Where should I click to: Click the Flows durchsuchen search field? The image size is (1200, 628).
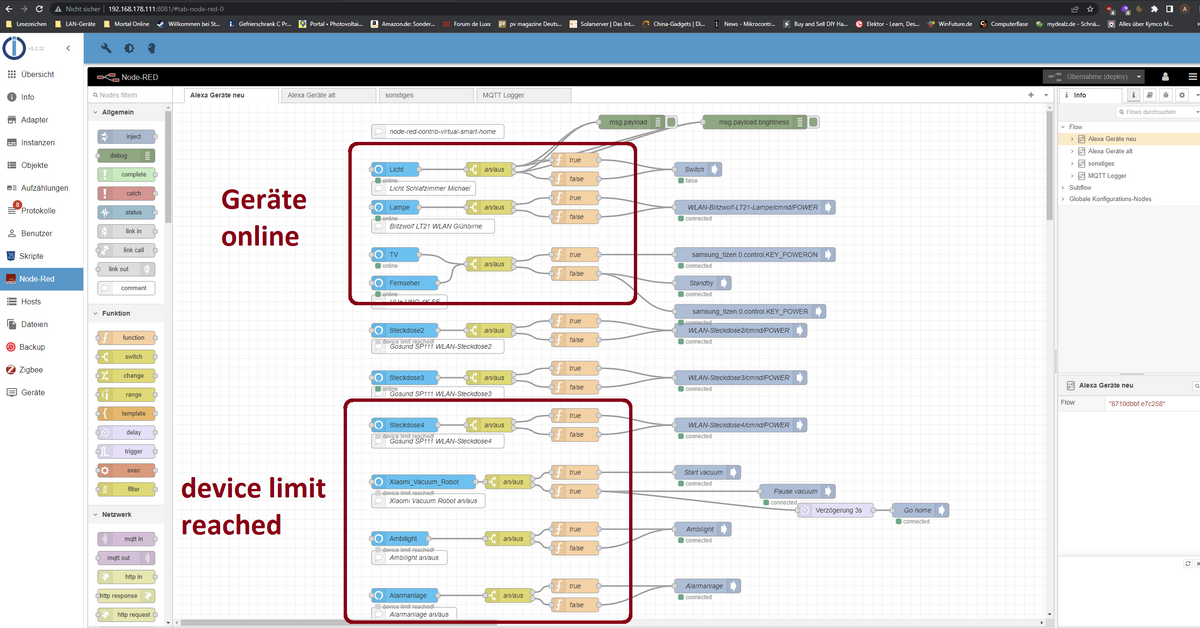tap(1156, 112)
